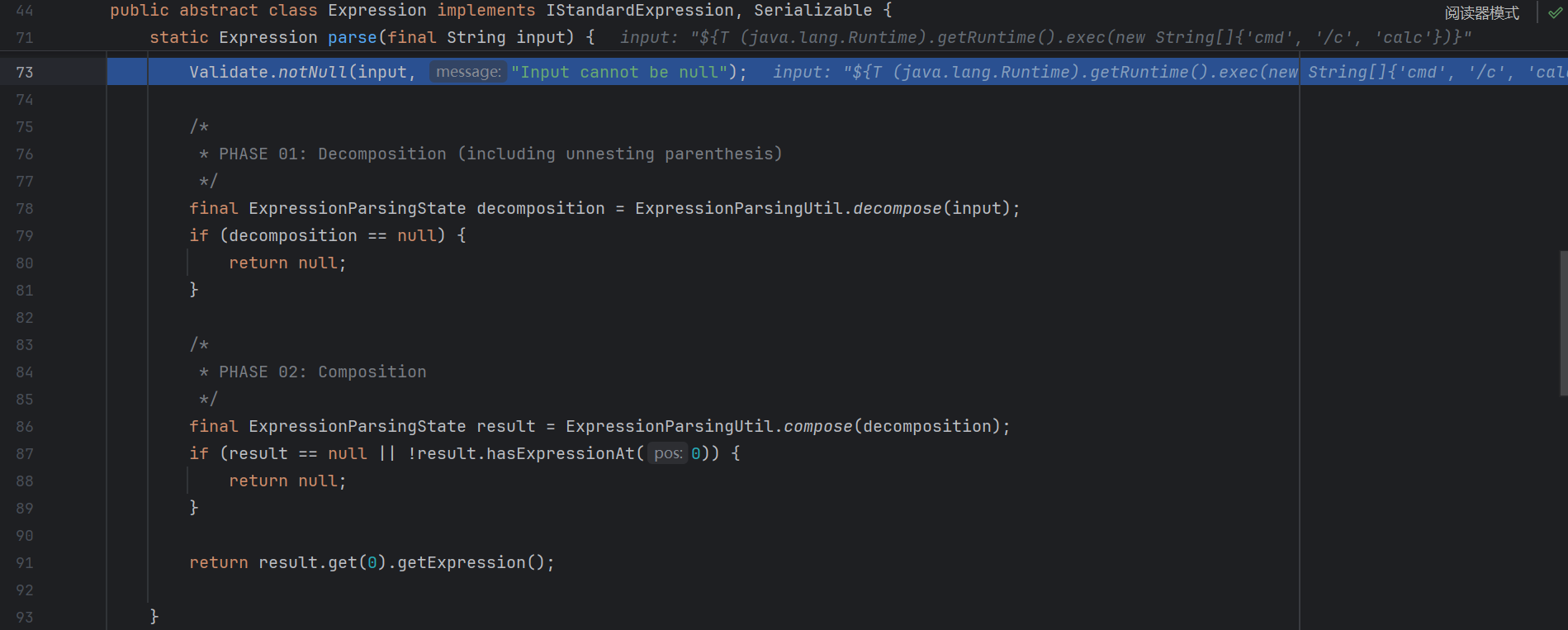Click line number 91 in the gutter
This screenshot has width=1568, height=630.
click(x=25, y=563)
